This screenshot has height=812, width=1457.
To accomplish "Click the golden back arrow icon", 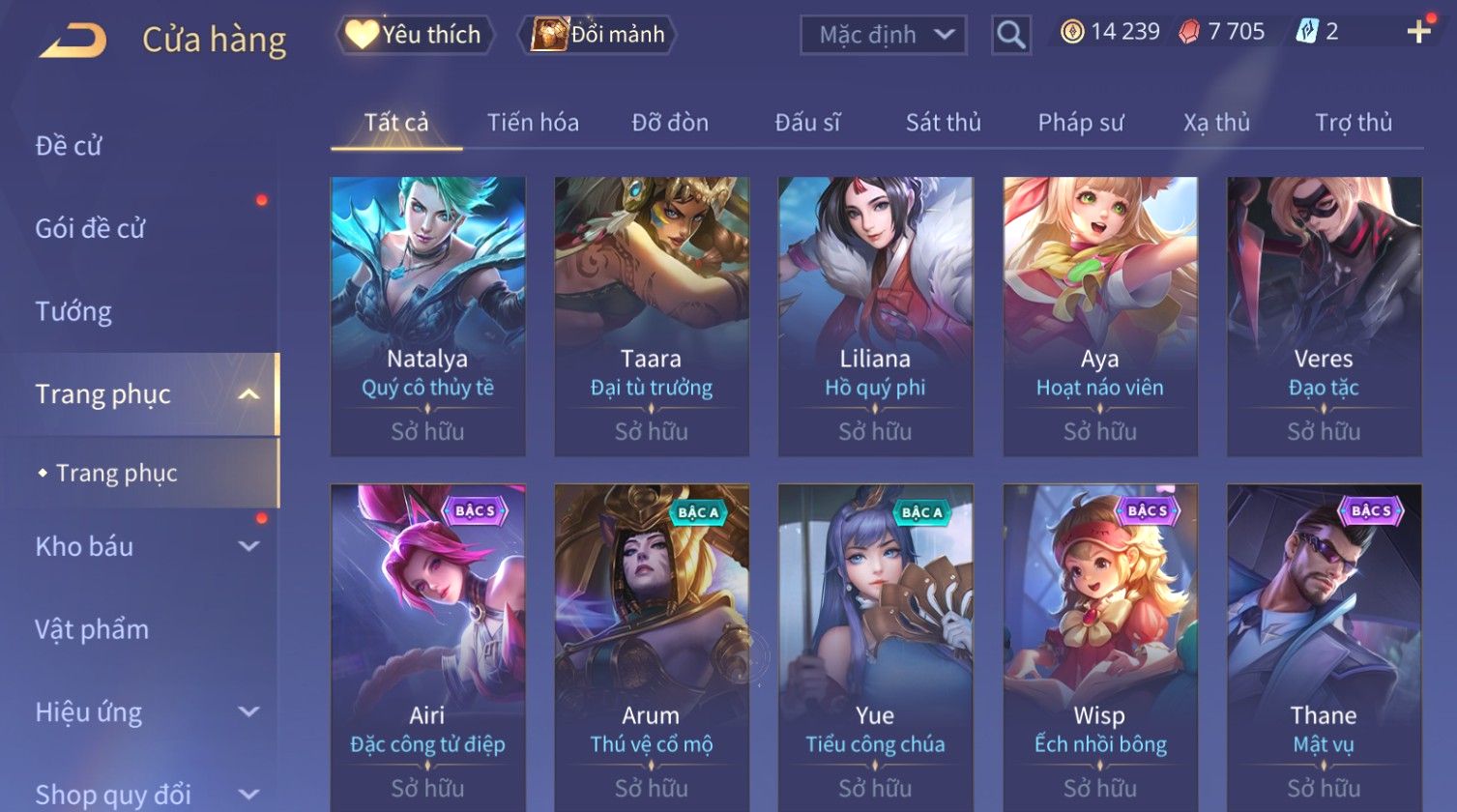I will pos(73,41).
